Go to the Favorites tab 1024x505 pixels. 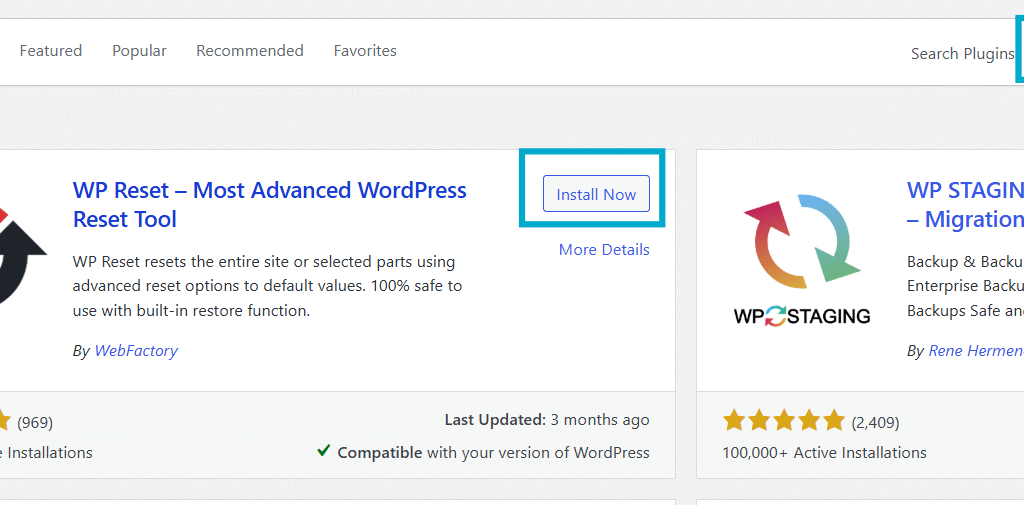coord(365,51)
